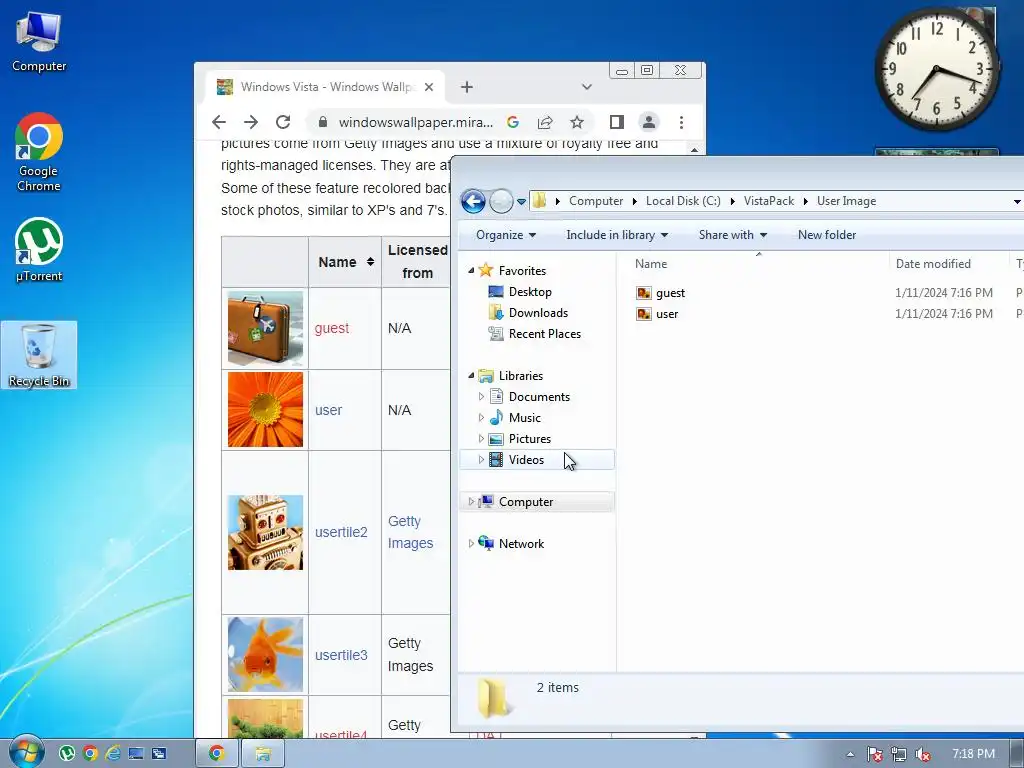
Task: Collapse the Favorites group
Action: point(471,270)
